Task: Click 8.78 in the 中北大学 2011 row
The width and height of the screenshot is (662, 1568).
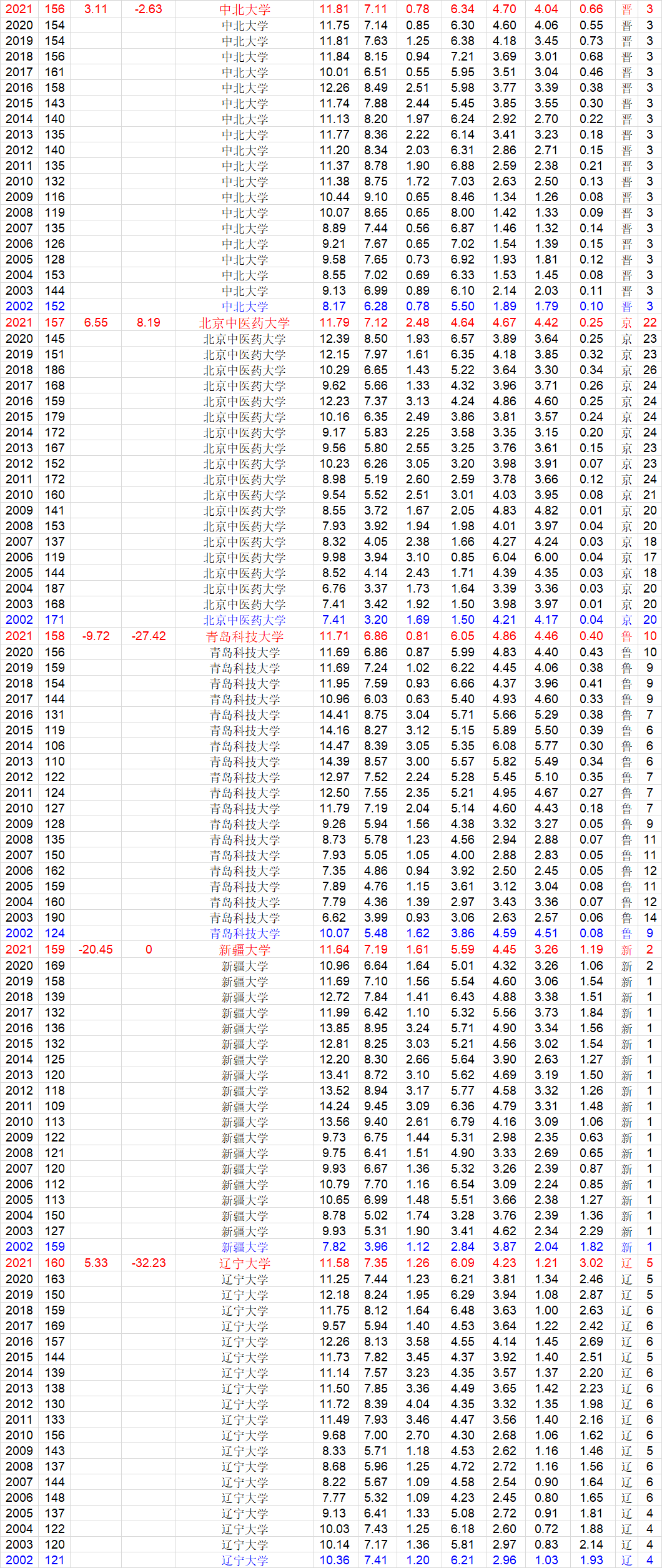Action: pyautogui.click(x=376, y=166)
